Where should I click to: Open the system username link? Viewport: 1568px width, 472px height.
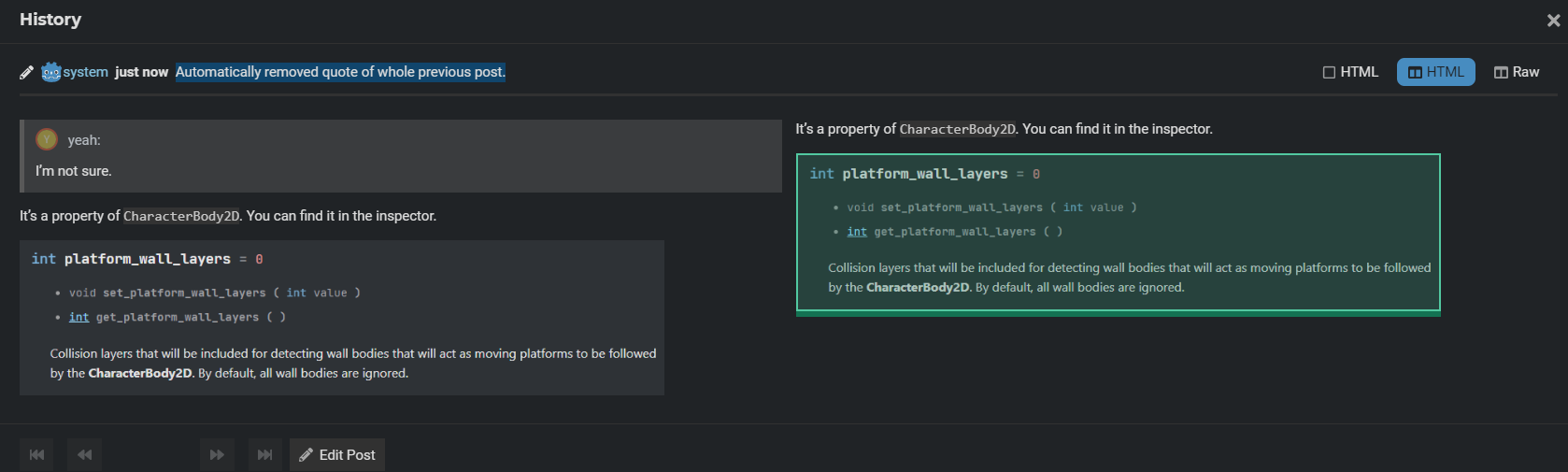(86, 72)
